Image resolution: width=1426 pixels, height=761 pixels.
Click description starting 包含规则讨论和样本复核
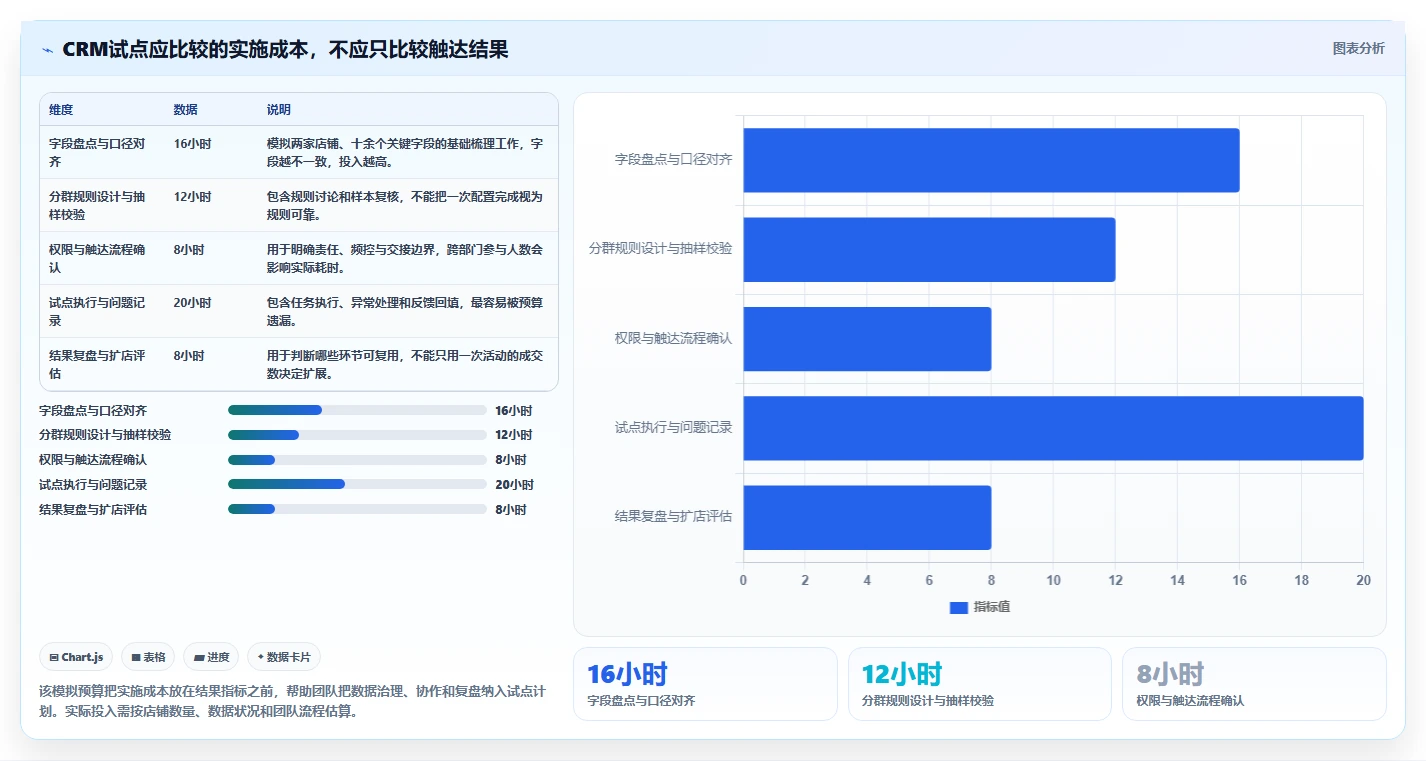pyautogui.click(x=405, y=205)
